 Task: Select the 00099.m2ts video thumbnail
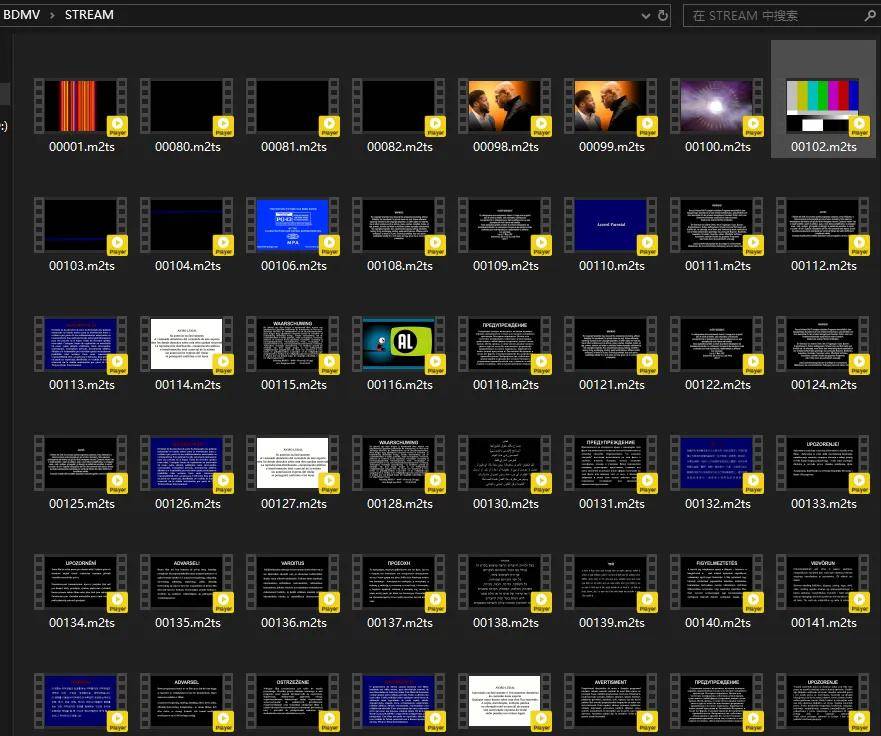coord(611,106)
